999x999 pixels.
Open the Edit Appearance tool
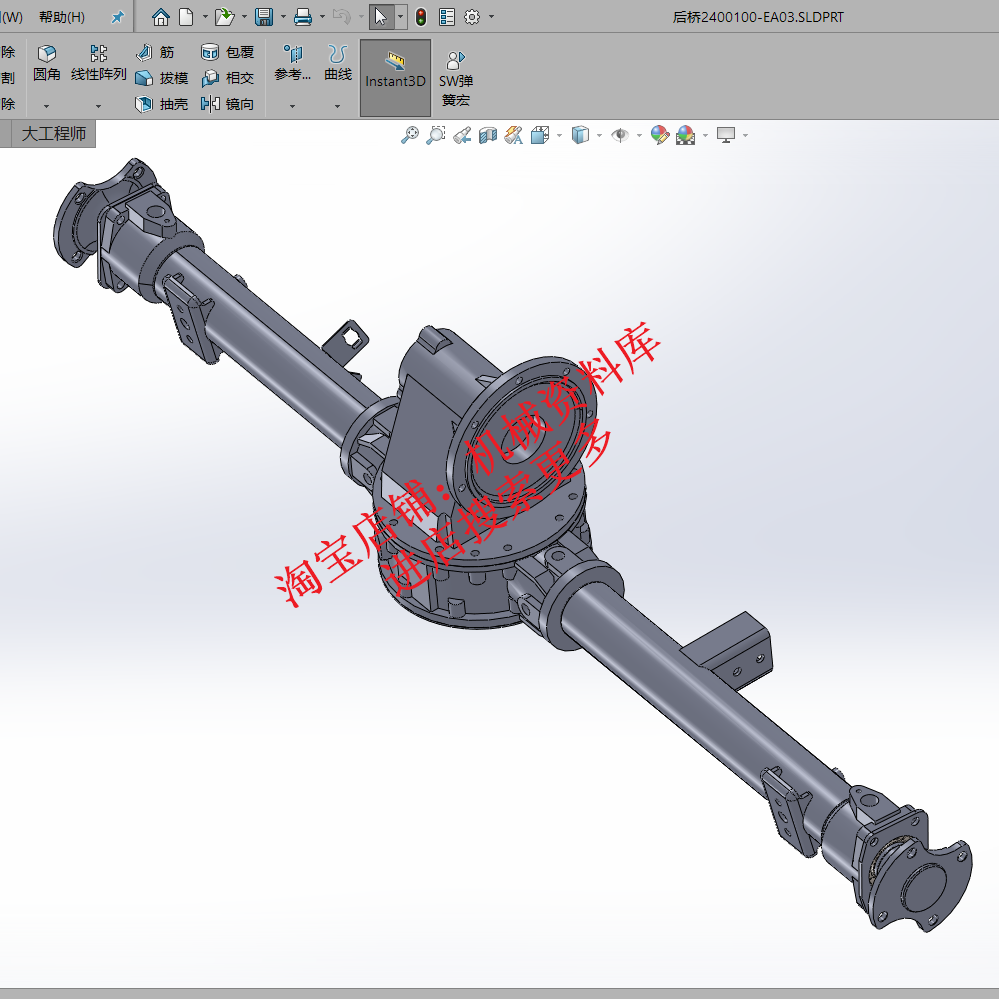coord(658,134)
